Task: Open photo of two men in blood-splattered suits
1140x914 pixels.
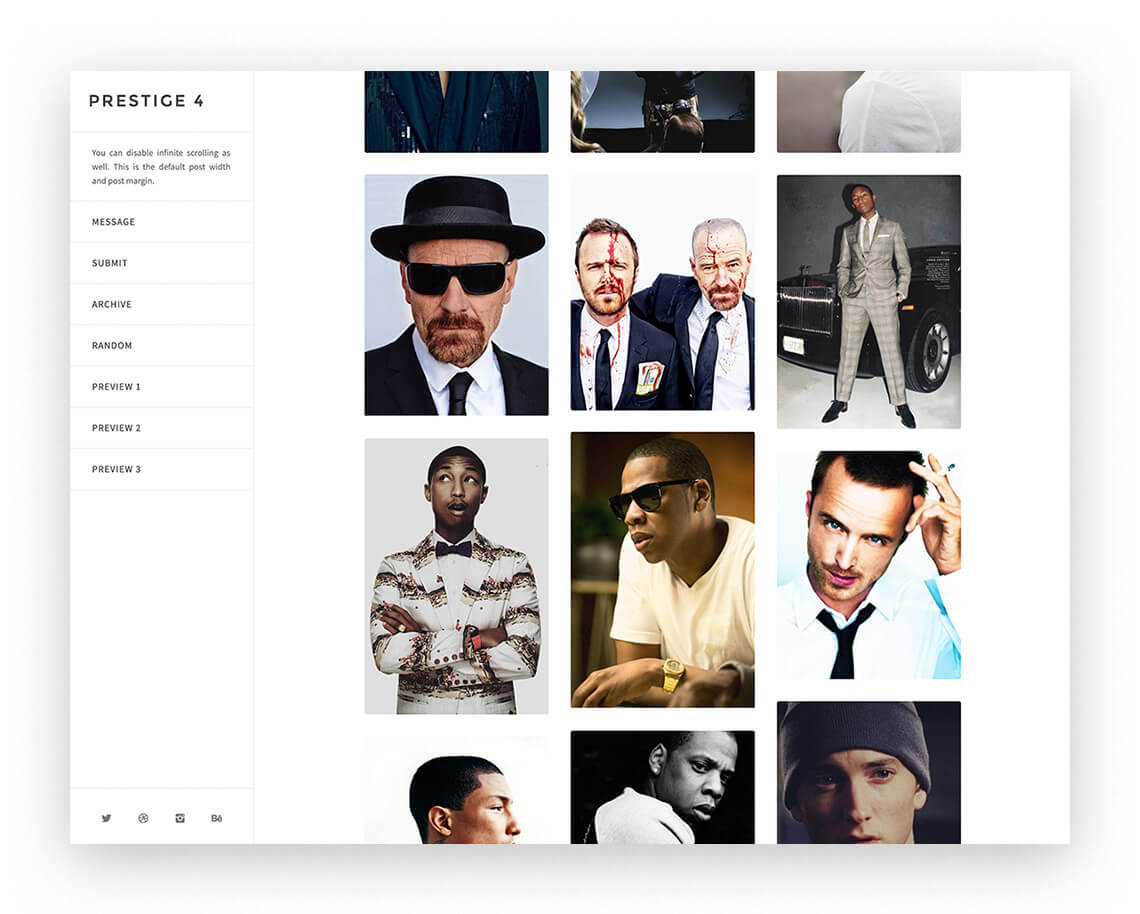Action: [662, 292]
